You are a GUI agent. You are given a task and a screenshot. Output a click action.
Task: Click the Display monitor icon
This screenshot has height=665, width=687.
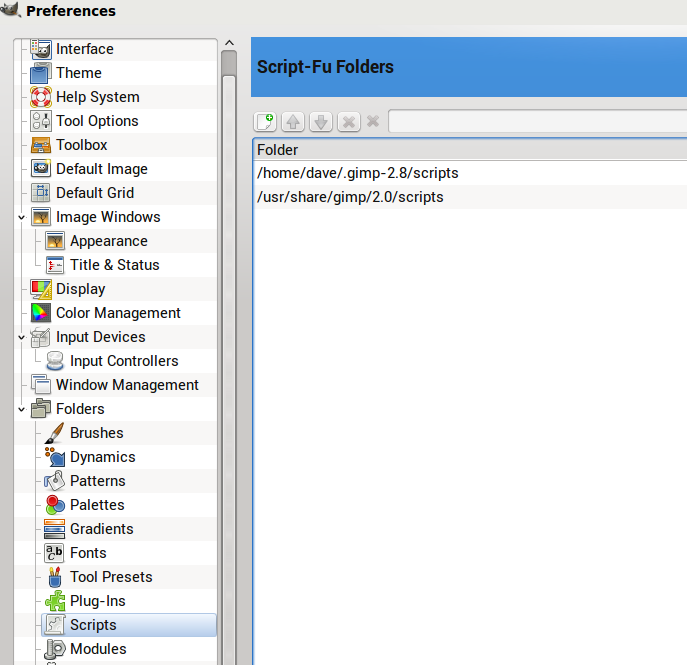point(41,289)
